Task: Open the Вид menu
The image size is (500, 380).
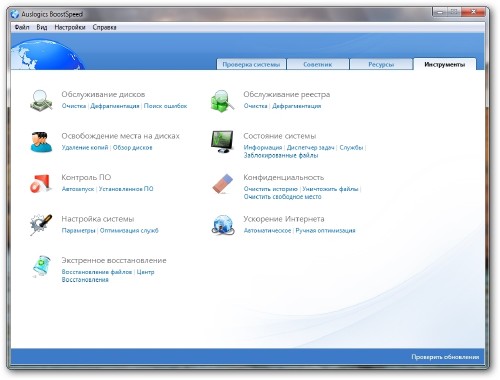Action: coord(42,27)
